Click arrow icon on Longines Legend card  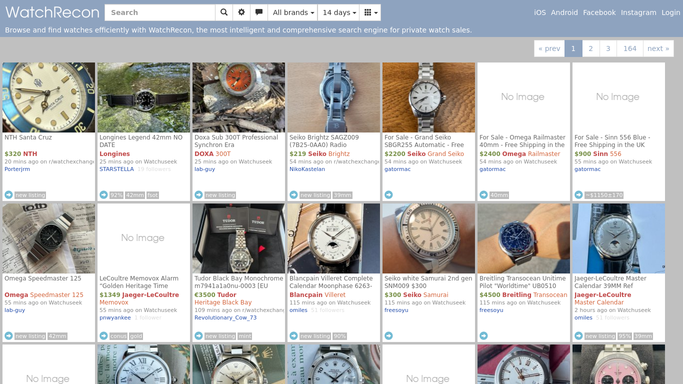104,195
